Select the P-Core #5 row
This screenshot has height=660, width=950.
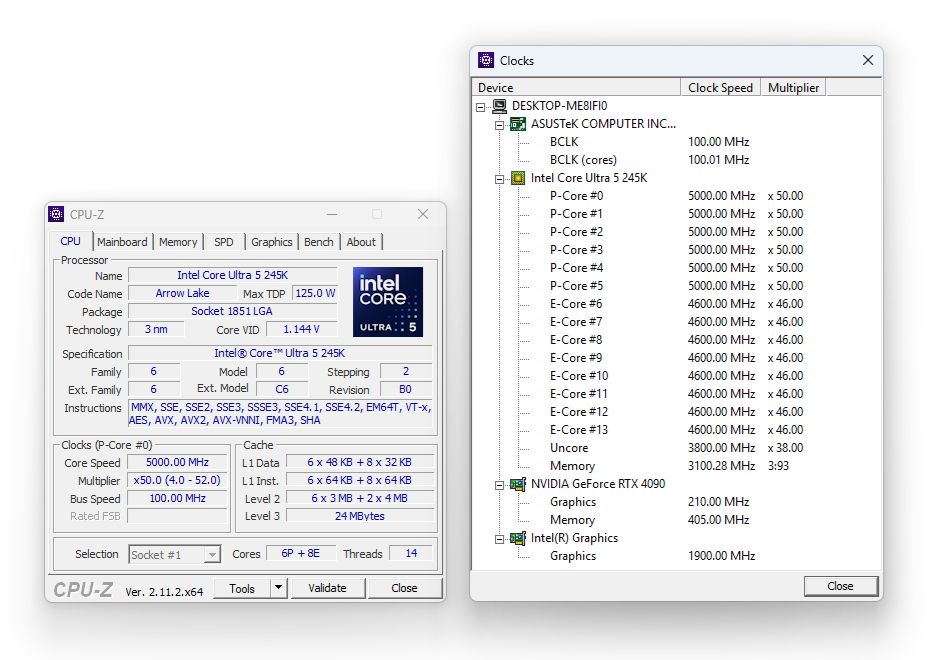click(676, 285)
